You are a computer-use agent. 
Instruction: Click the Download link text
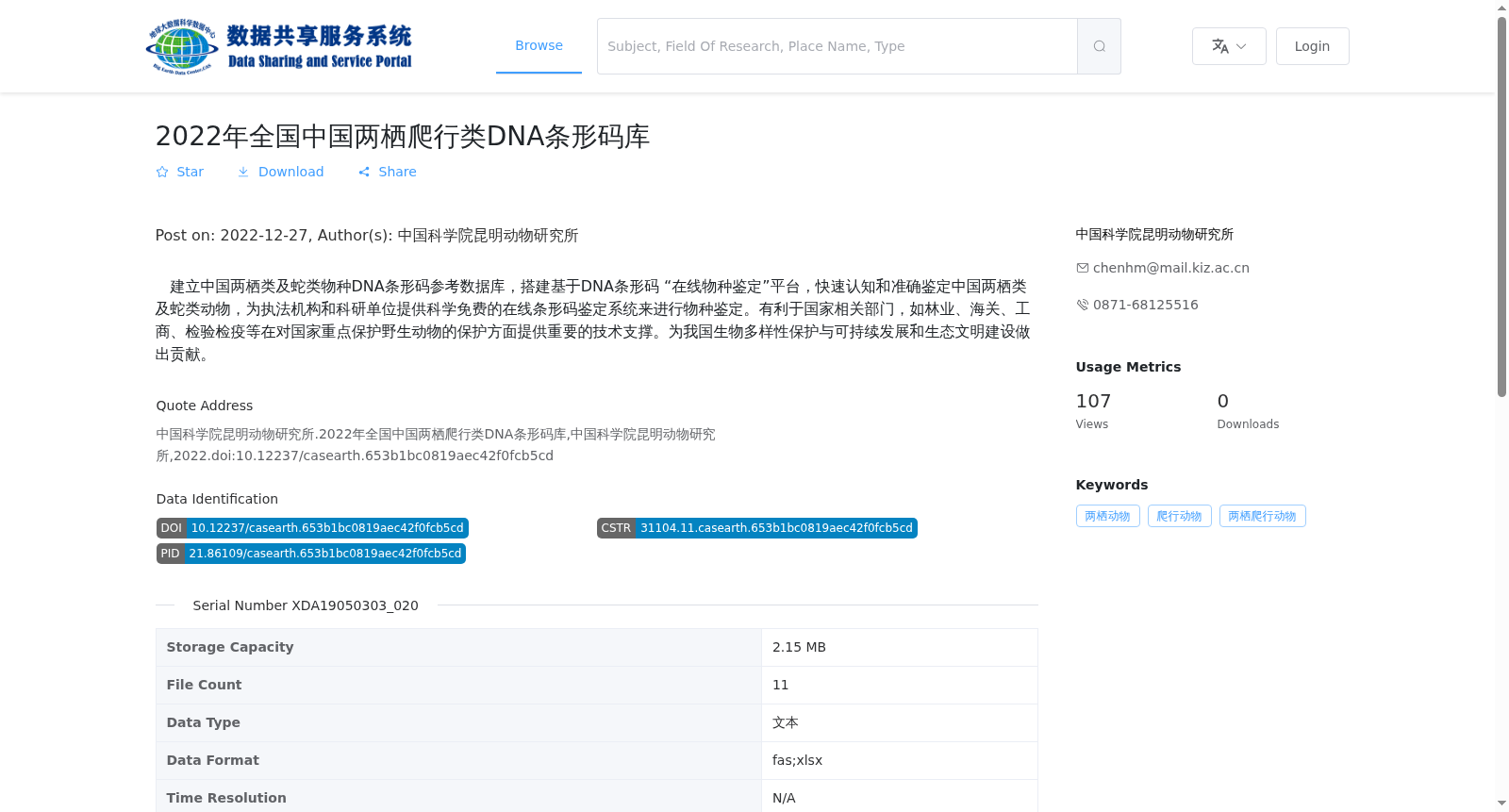click(x=290, y=172)
